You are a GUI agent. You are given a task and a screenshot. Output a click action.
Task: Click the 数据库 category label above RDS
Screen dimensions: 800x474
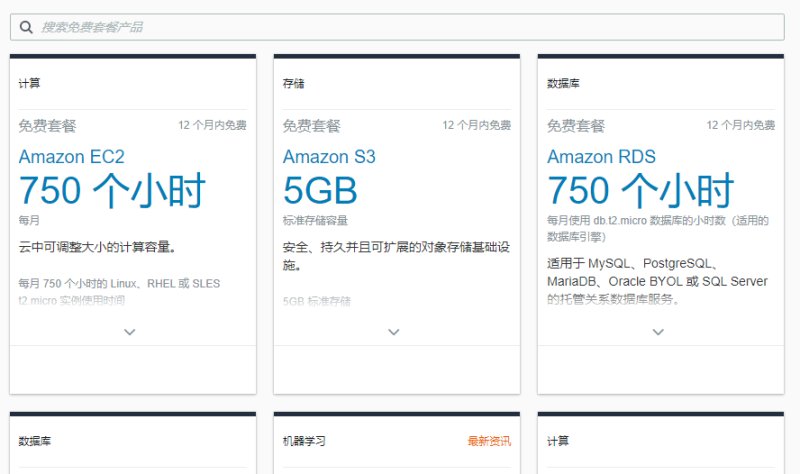click(563, 83)
